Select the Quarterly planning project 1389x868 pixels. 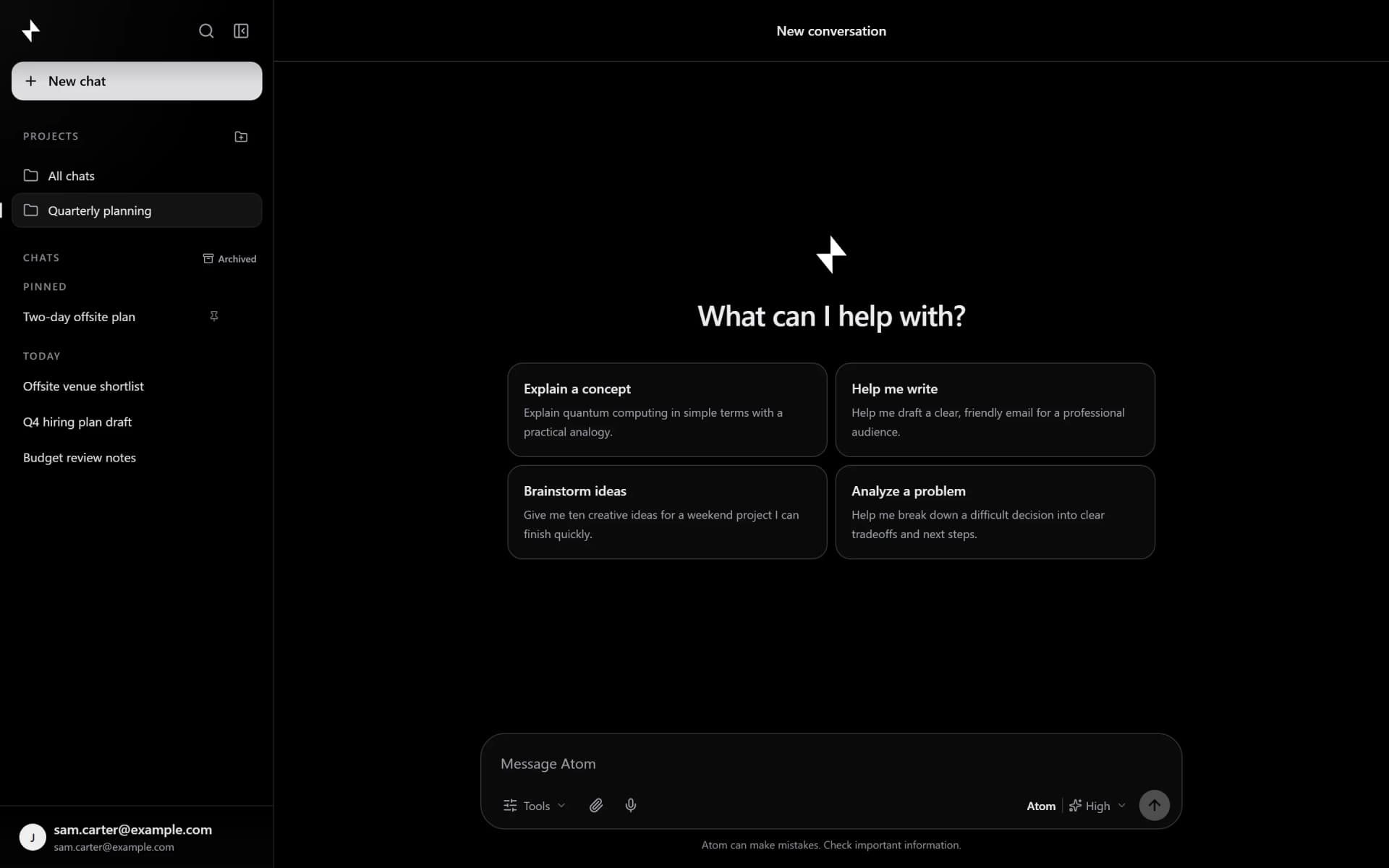pyautogui.click(x=137, y=210)
